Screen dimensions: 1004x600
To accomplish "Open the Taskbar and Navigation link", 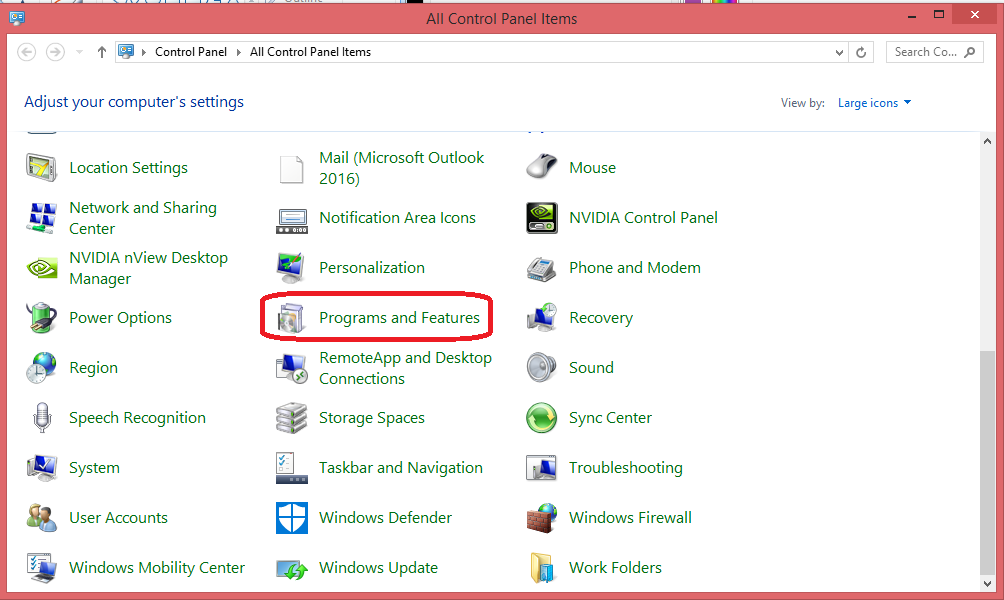I will point(400,468).
